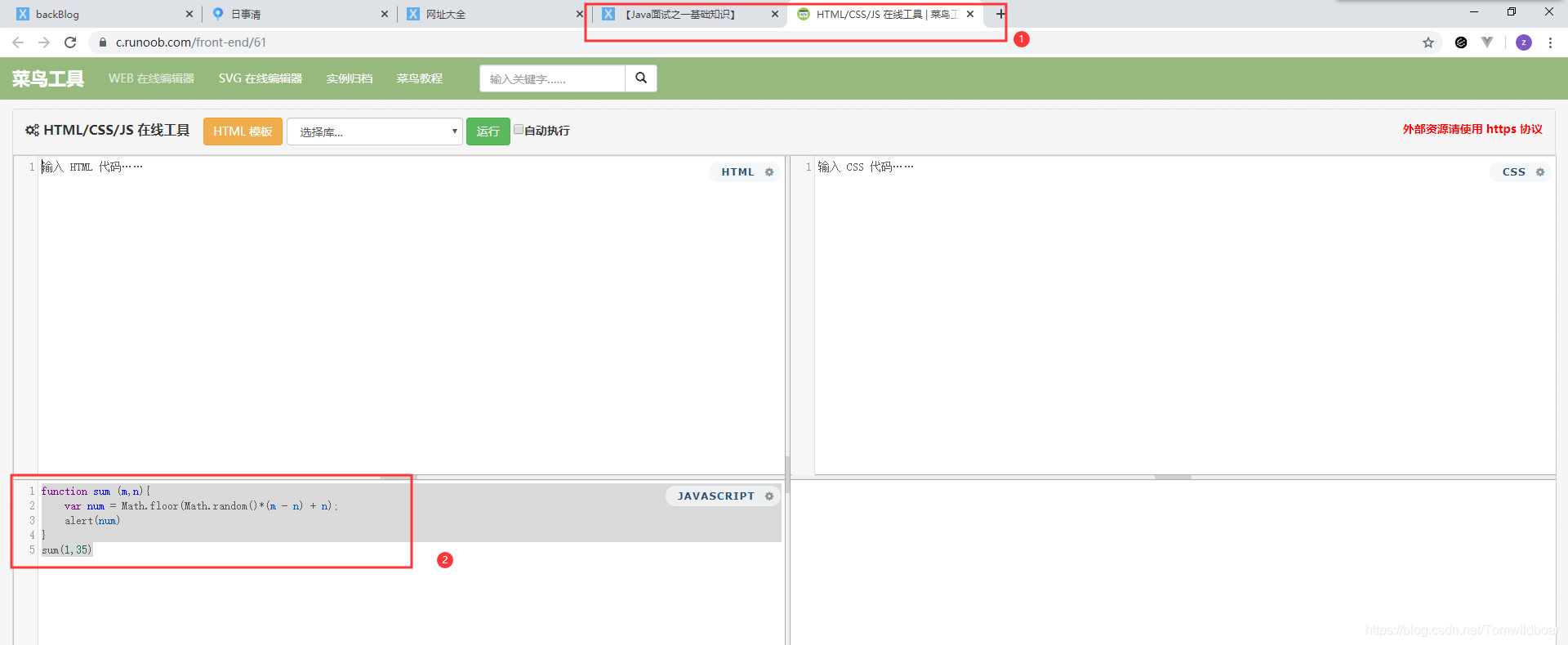The image size is (1568, 645).
Task: Click the CSS panel label
Action: (x=1513, y=172)
